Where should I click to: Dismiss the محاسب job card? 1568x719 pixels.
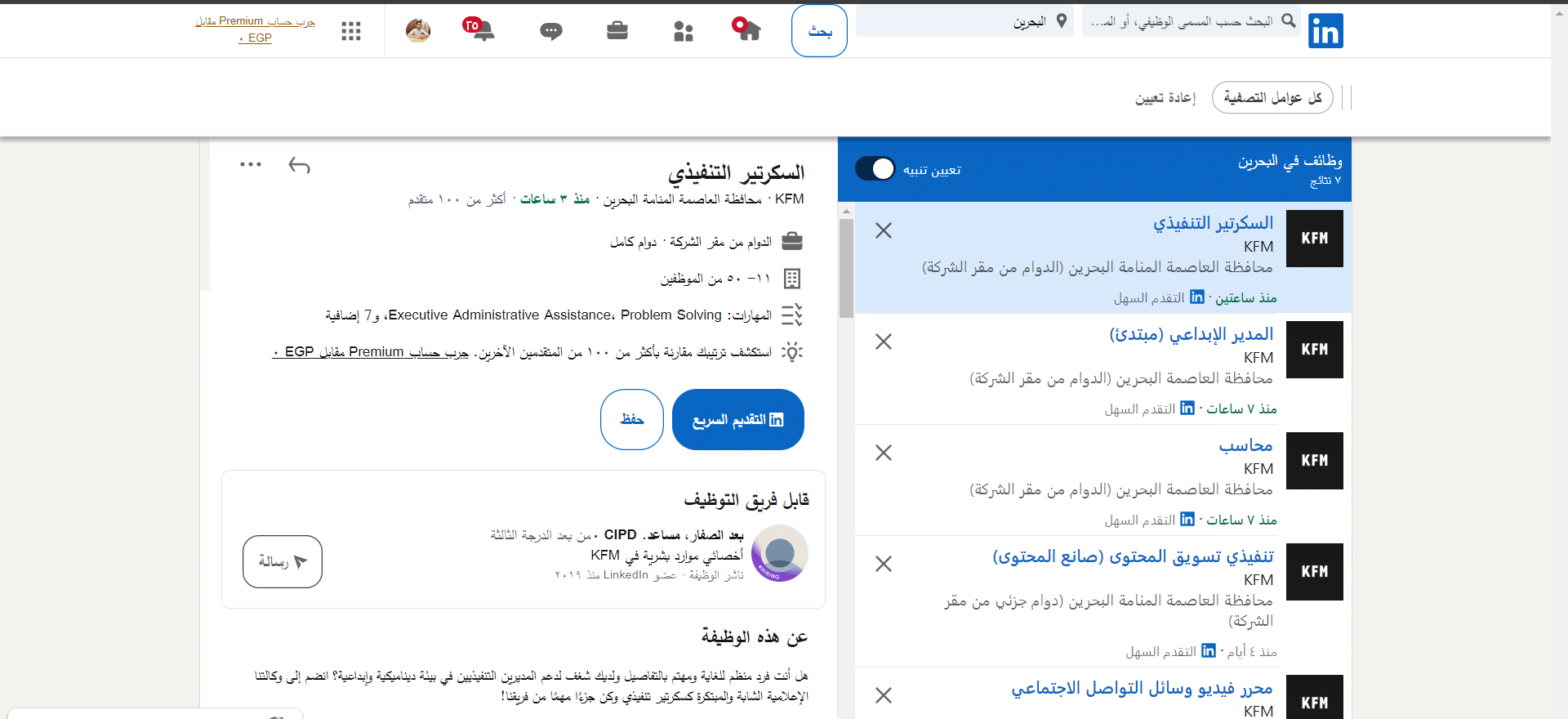click(x=884, y=453)
